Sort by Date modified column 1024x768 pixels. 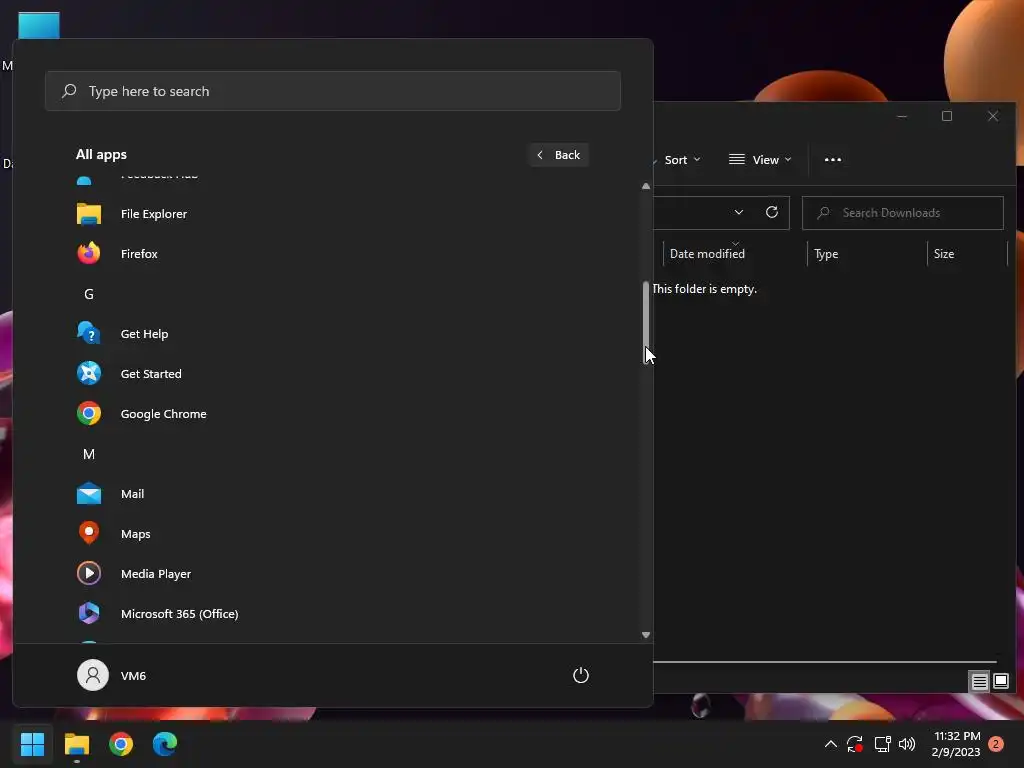[x=735, y=253]
